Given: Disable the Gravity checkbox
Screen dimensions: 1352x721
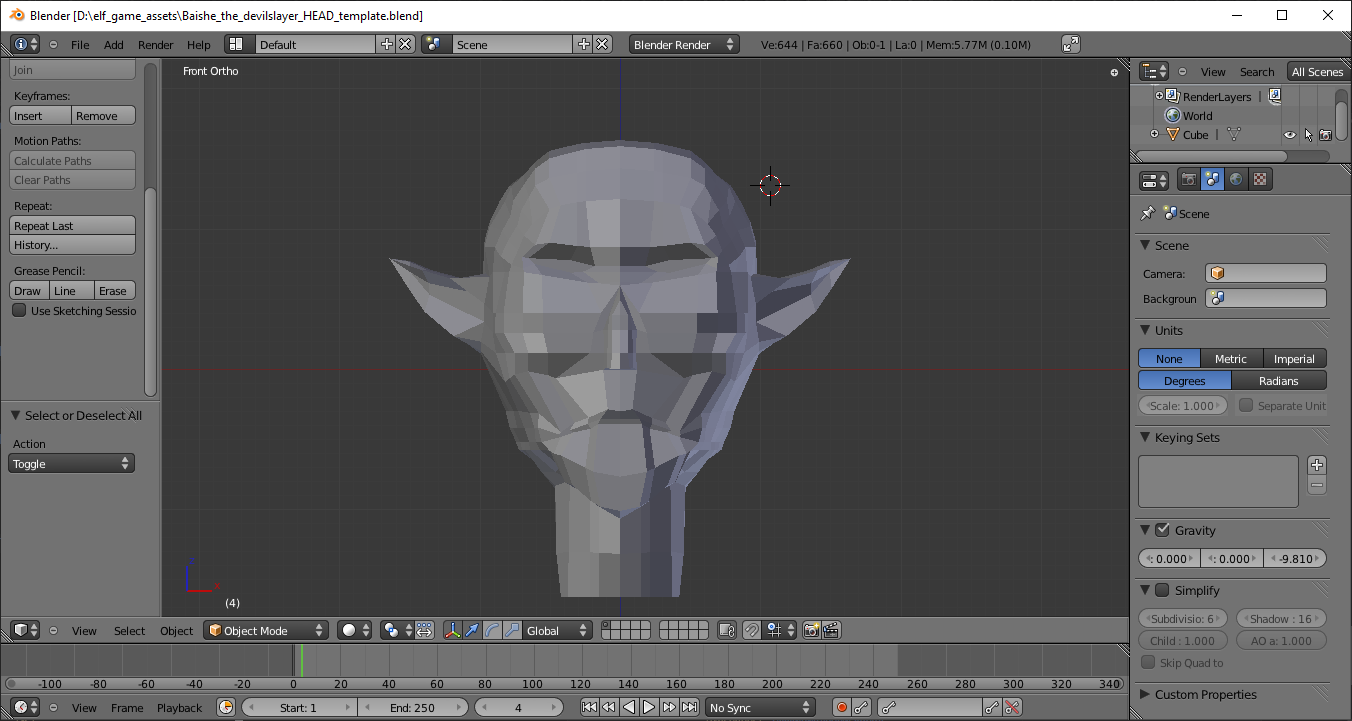Looking at the screenshot, I should (1162, 530).
